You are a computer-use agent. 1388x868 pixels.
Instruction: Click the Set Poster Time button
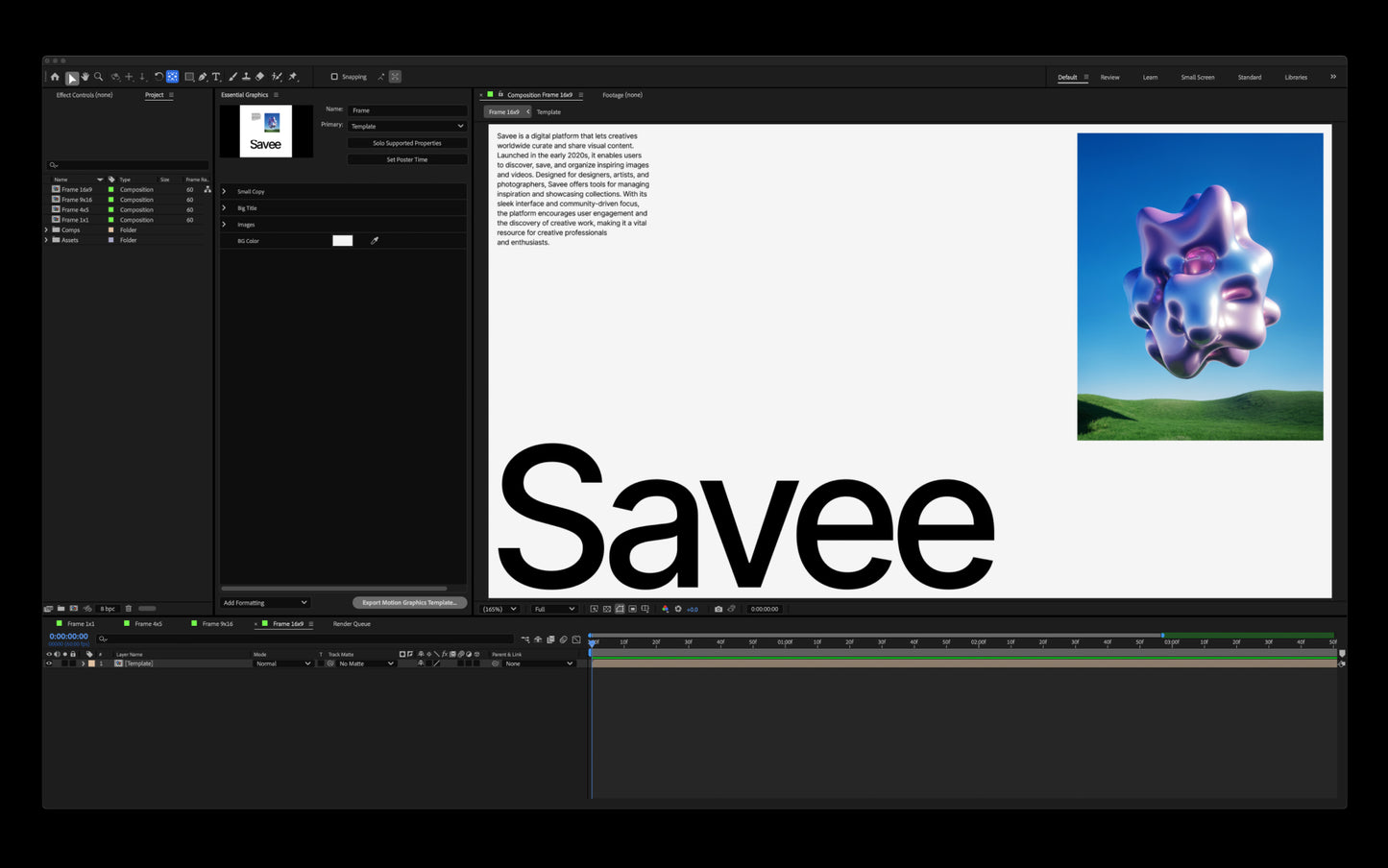[407, 159]
